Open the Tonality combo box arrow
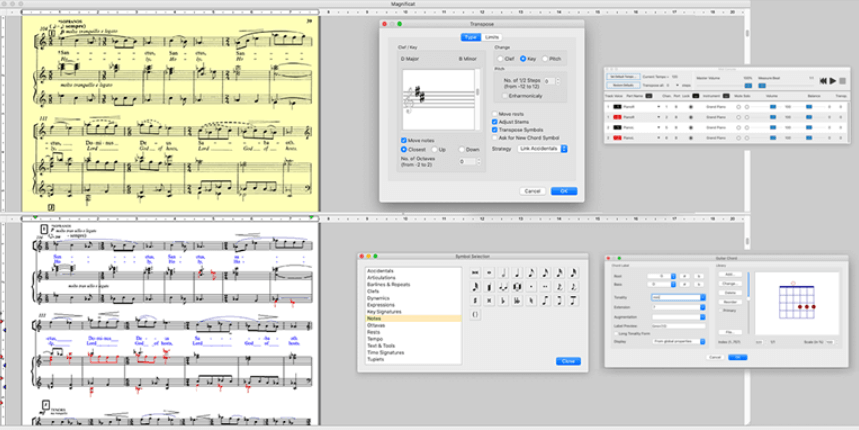This screenshot has width=859, height=430. click(703, 297)
